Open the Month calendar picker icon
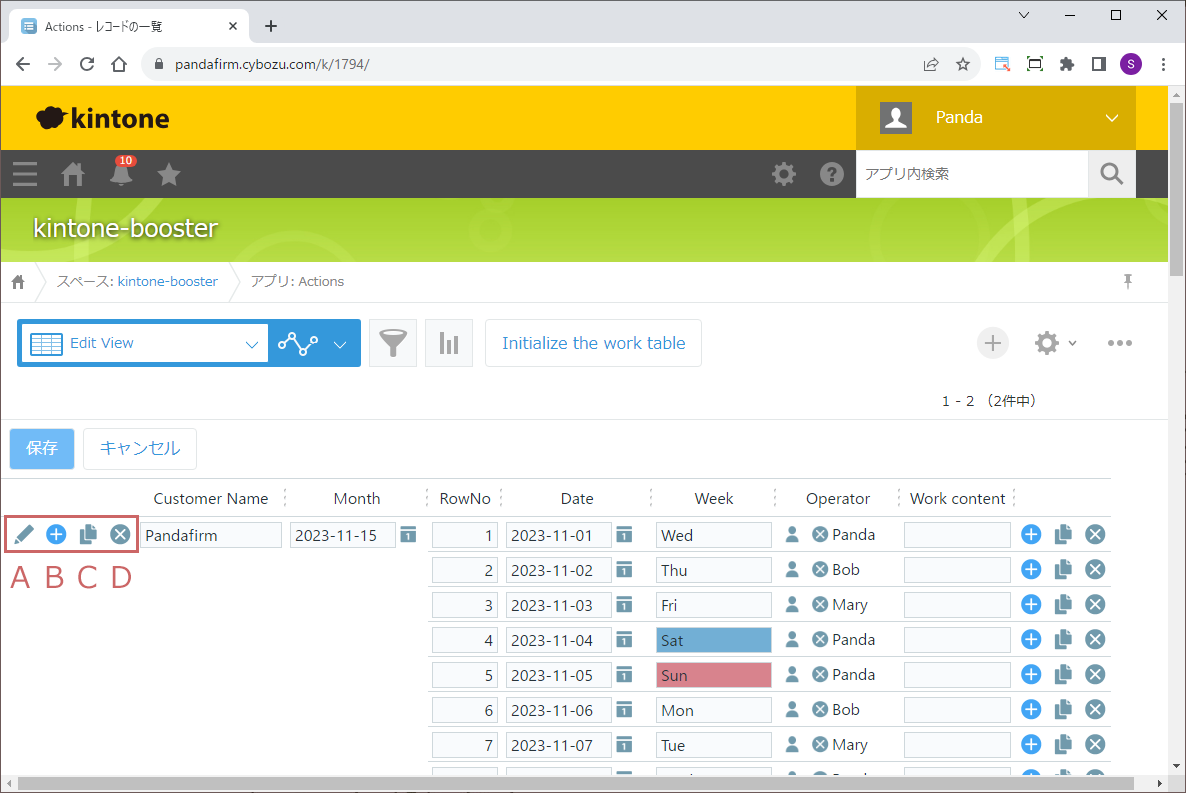Viewport: 1186px width, 793px height. (408, 535)
